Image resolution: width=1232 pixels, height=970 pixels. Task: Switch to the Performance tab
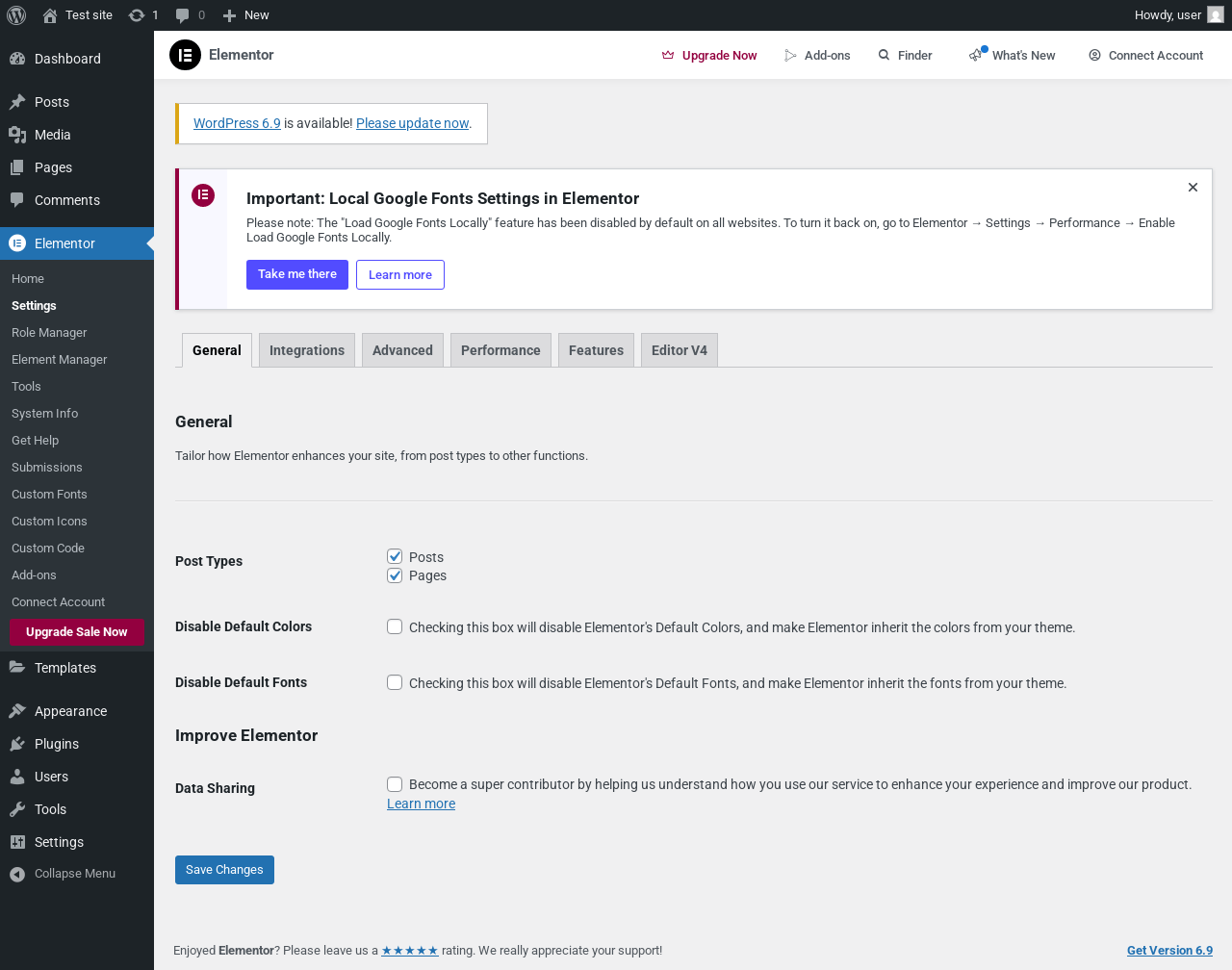pos(500,350)
